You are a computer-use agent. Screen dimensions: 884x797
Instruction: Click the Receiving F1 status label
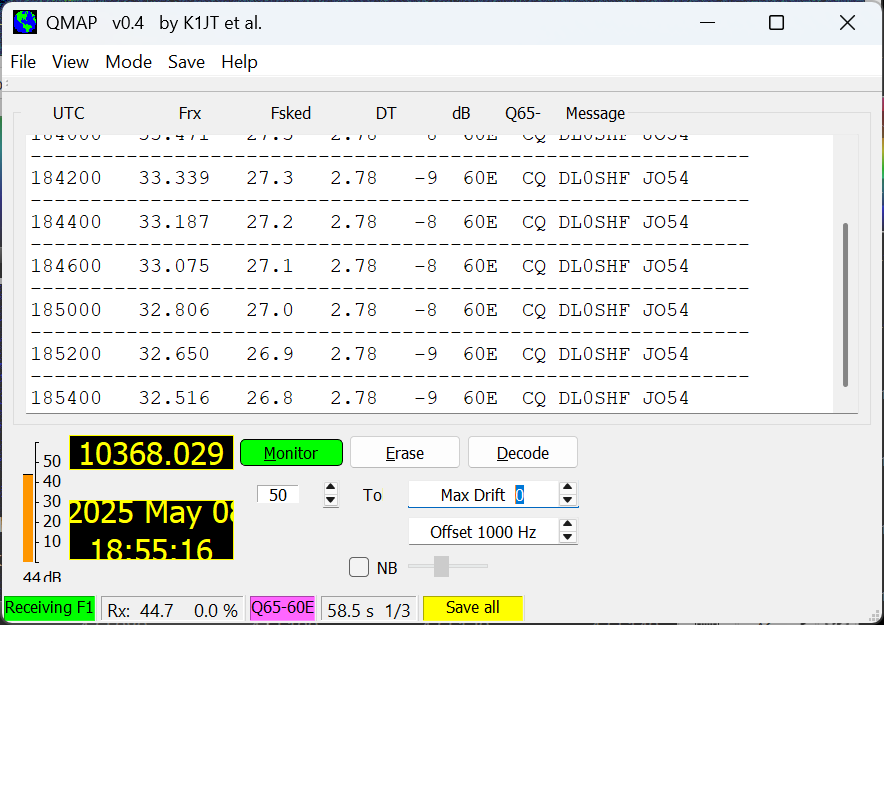click(49, 608)
